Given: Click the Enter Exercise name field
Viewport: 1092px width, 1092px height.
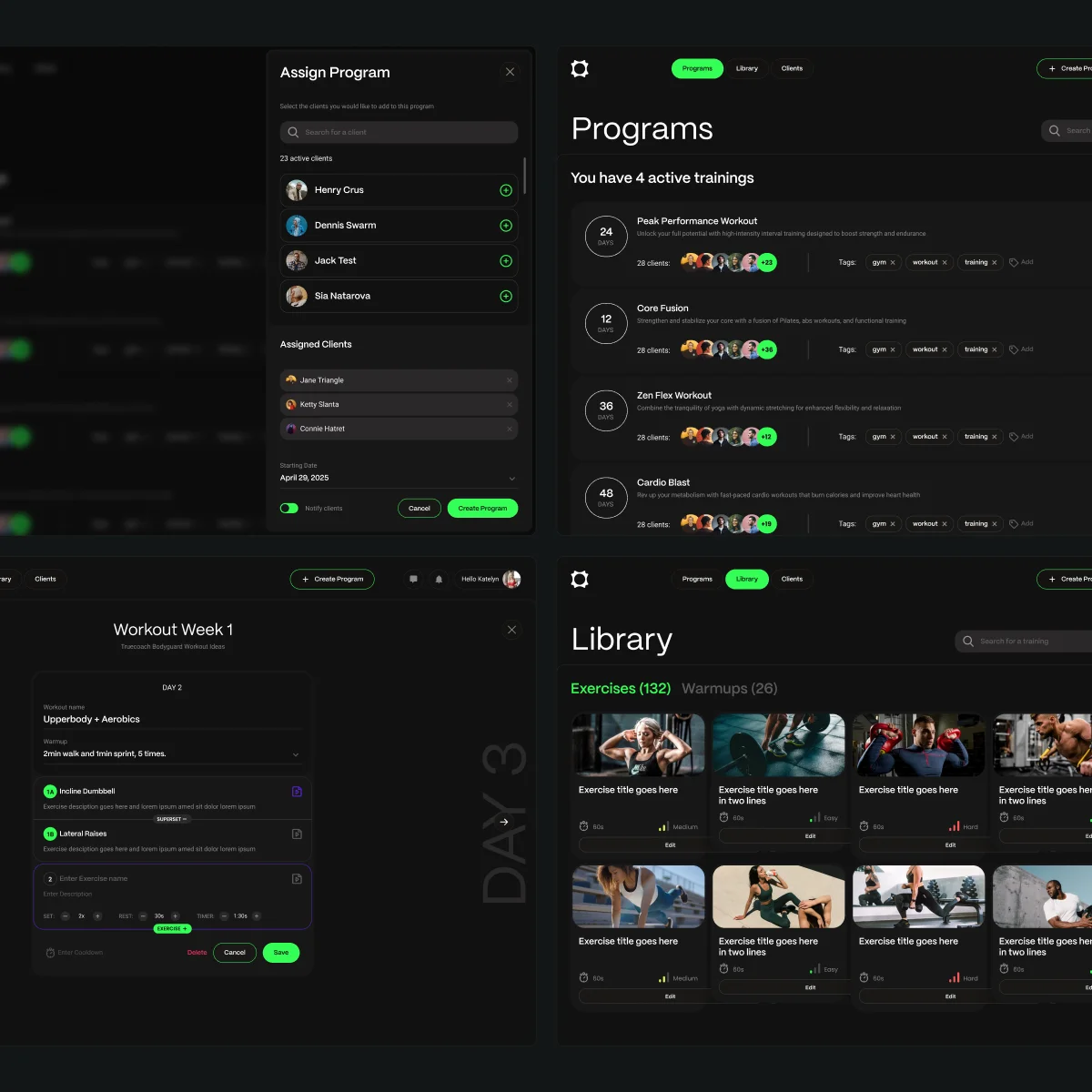Looking at the screenshot, I should [94, 879].
